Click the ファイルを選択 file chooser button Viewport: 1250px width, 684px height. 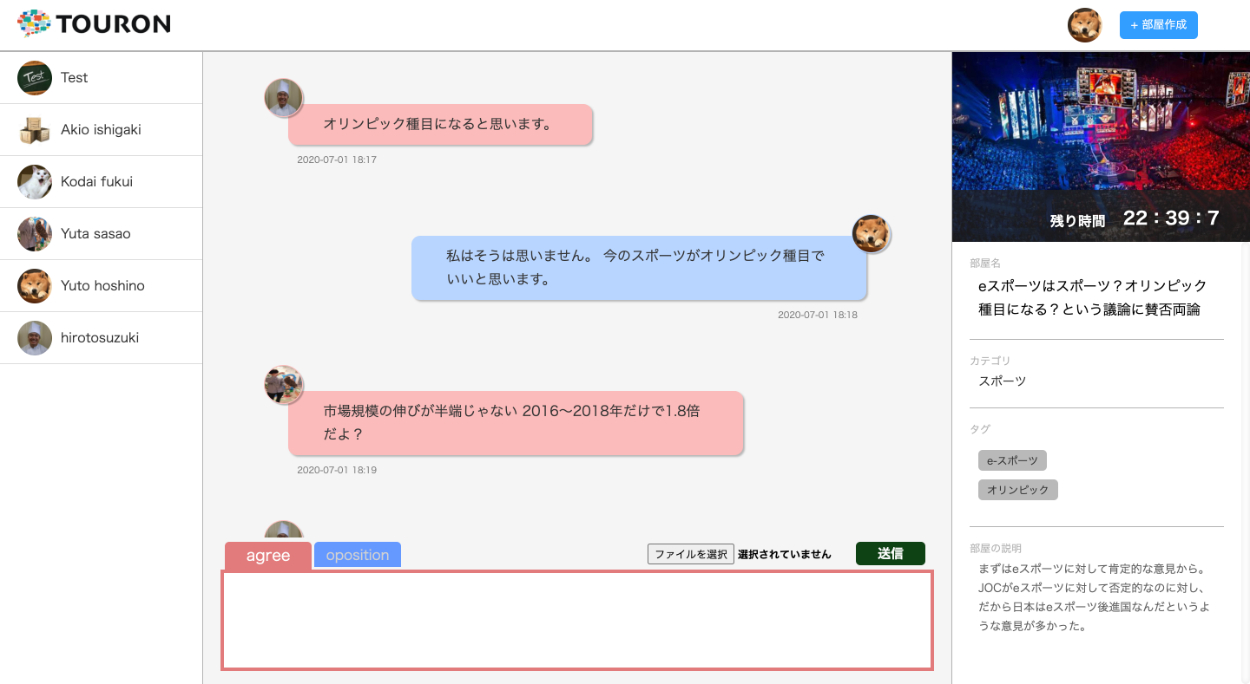(691, 554)
